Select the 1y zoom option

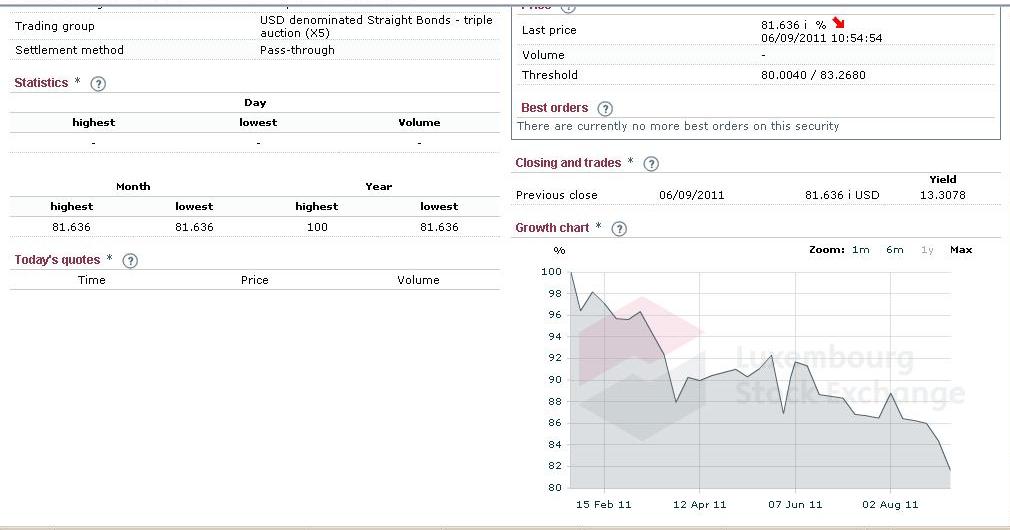tap(927, 250)
